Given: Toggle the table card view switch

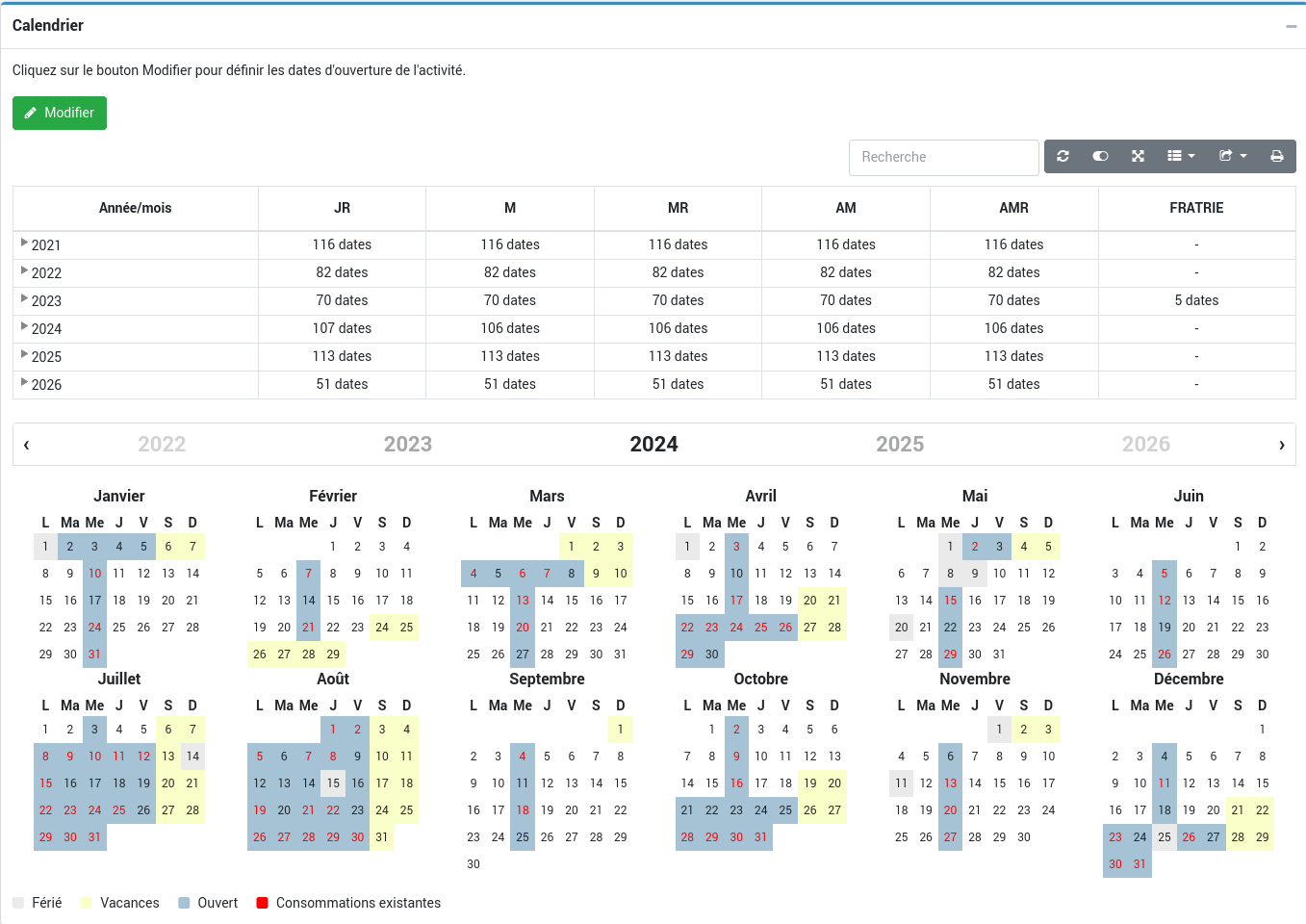Looking at the screenshot, I should point(1100,156).
